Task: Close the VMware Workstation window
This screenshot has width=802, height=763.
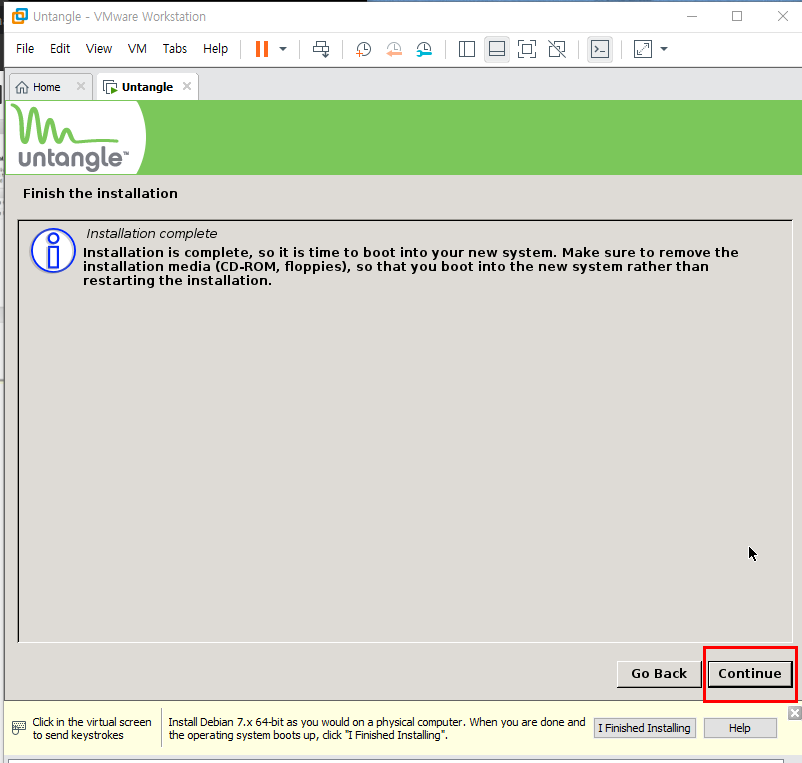Action: coord(783,16)
